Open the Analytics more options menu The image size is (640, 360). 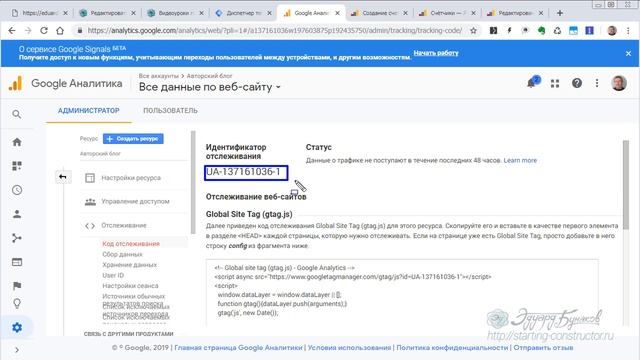pyautogui.click(x=597, y=83)
